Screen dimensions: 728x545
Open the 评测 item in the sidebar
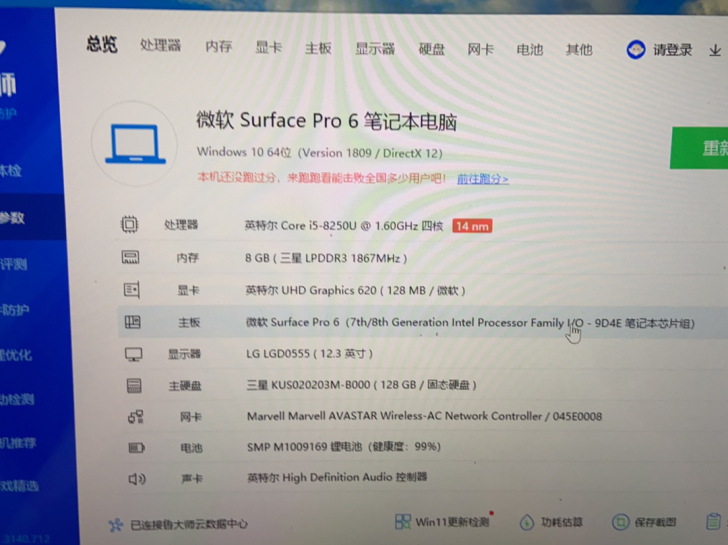(14, 265)
